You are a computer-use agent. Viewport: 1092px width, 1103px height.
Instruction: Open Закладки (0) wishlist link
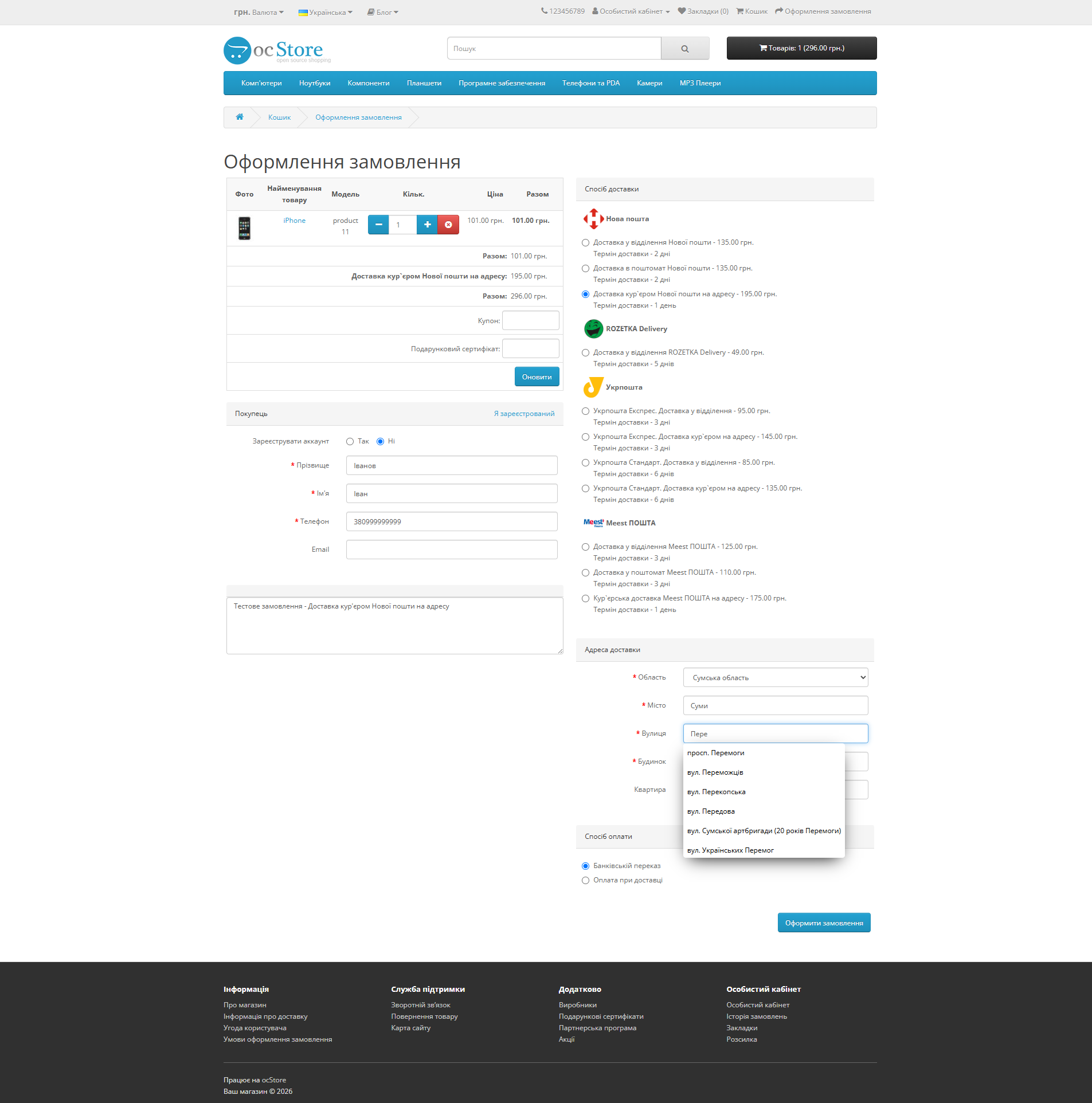tap(703, 11)
